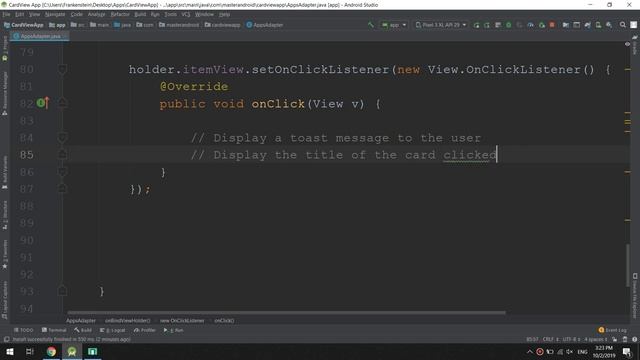
Task: Click the volume icon in system tray
Action: (x=569, y=352)
